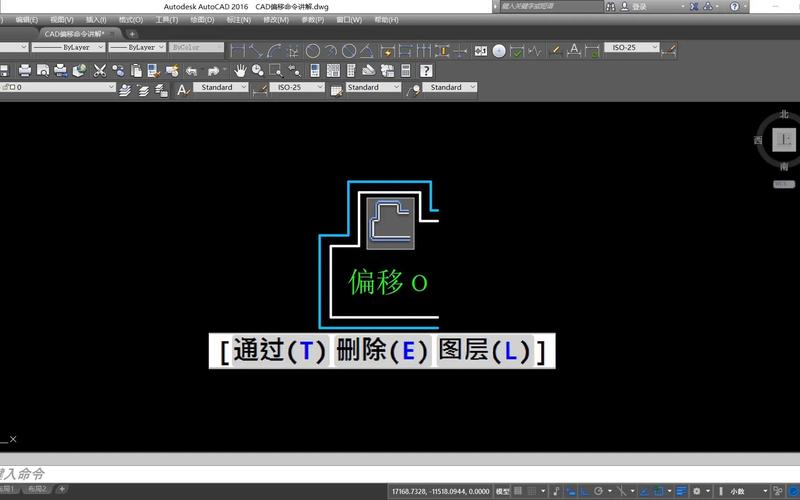
Task: Open the 修改(M) menu
Action: pos(275,19)
